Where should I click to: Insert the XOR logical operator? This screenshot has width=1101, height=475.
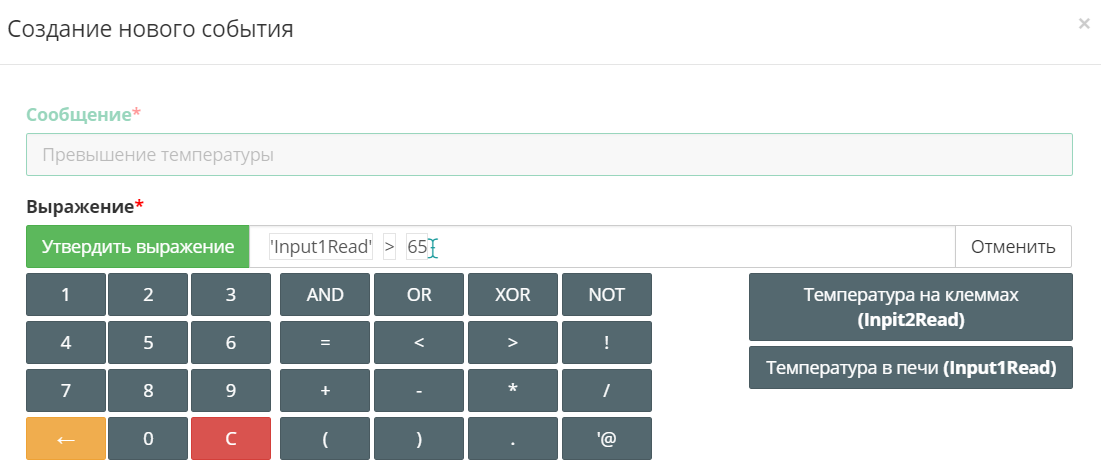(x=513, y=294)
